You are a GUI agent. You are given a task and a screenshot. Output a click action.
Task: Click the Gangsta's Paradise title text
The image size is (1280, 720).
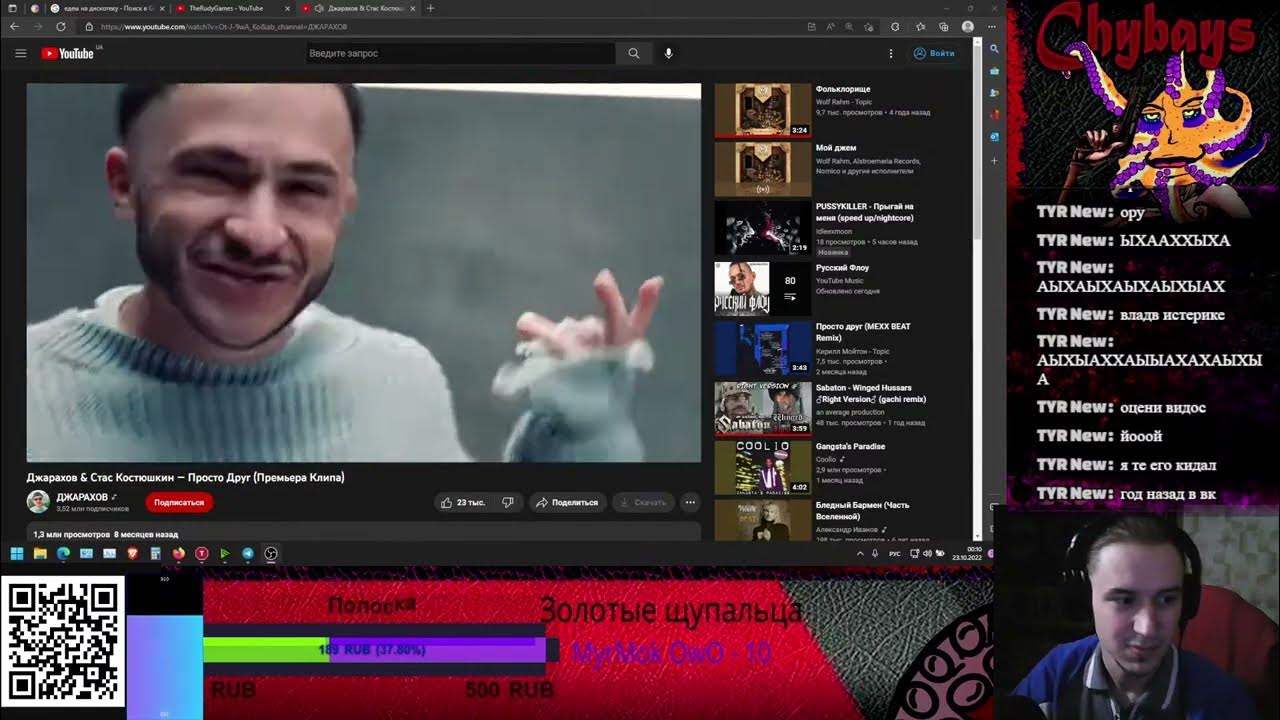click(x=850, y=447)
